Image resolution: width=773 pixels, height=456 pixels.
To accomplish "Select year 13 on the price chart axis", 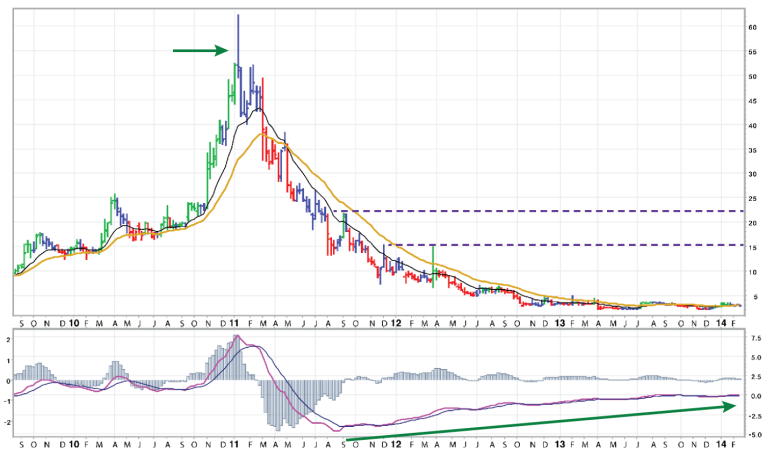I will tap(559, 323).
